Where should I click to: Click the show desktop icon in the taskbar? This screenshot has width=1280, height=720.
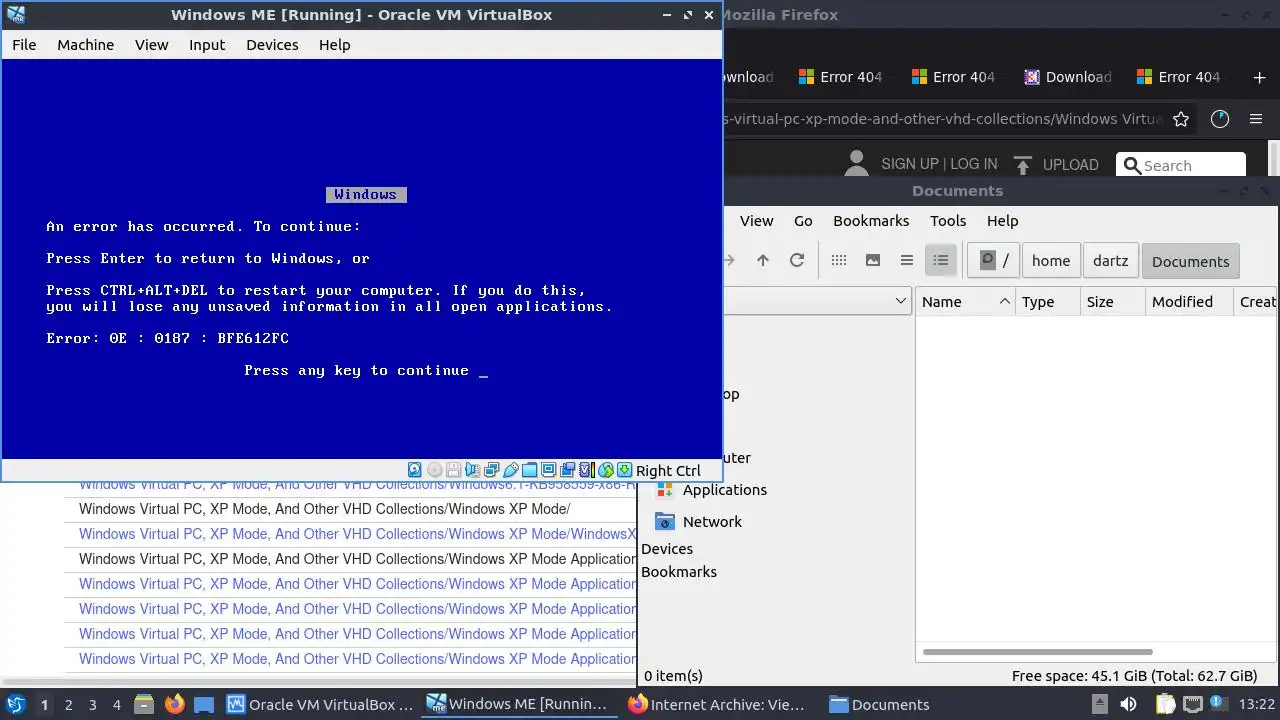coord(204,704)
